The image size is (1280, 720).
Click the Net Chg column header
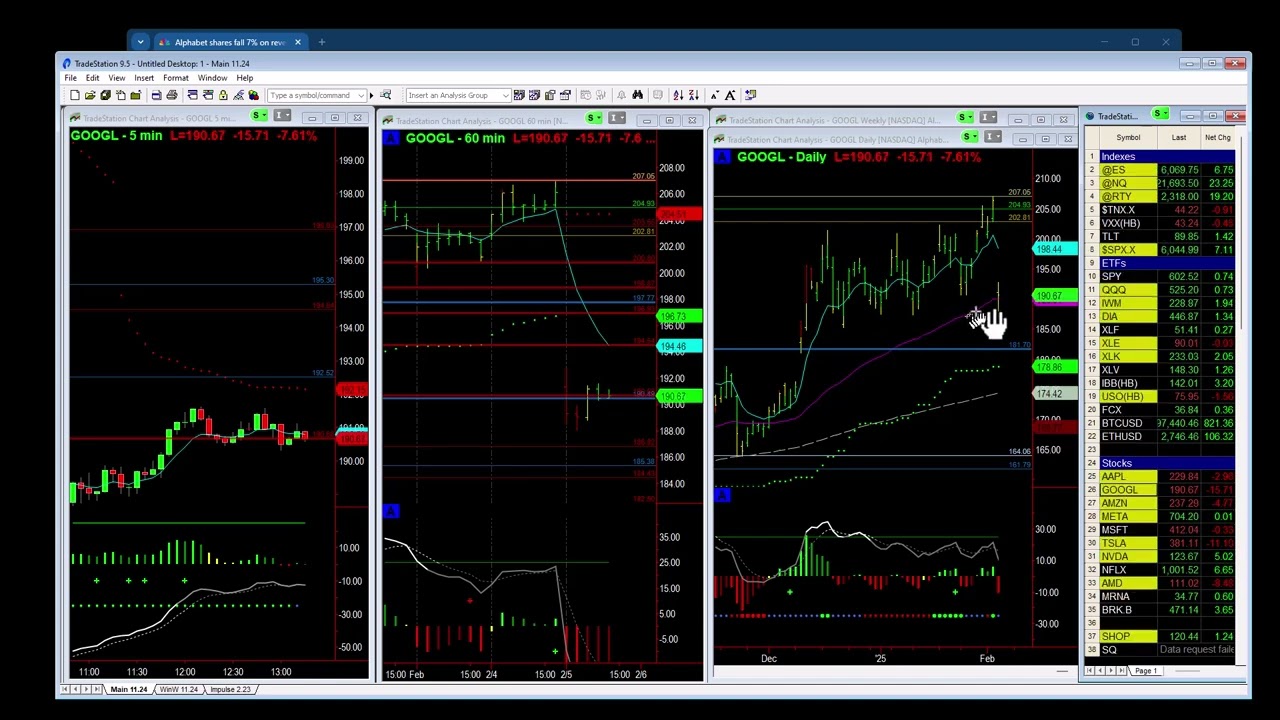tap(1217, 138)
